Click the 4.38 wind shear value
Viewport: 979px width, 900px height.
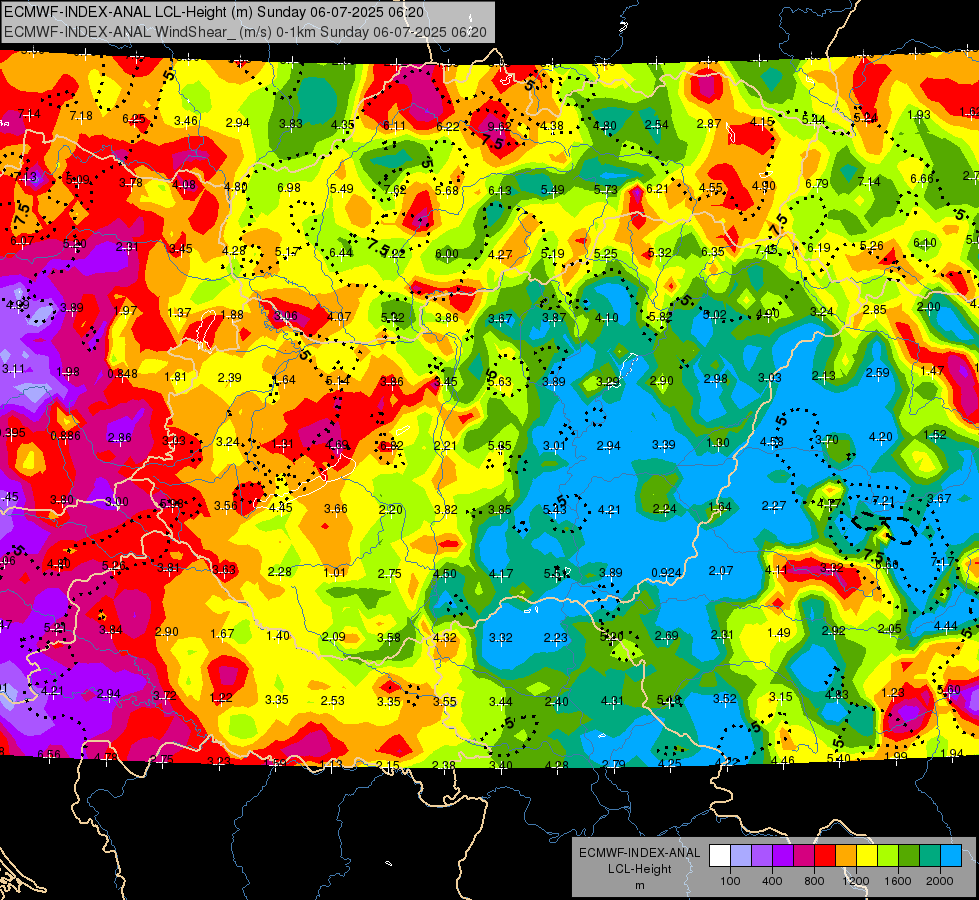tap(552, 126)
